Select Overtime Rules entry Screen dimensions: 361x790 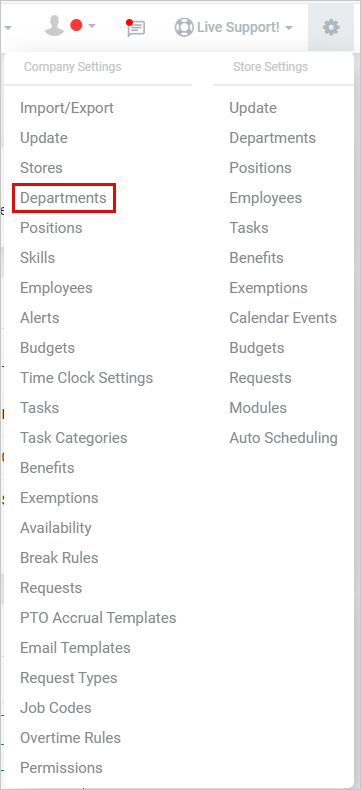[70, 738]
